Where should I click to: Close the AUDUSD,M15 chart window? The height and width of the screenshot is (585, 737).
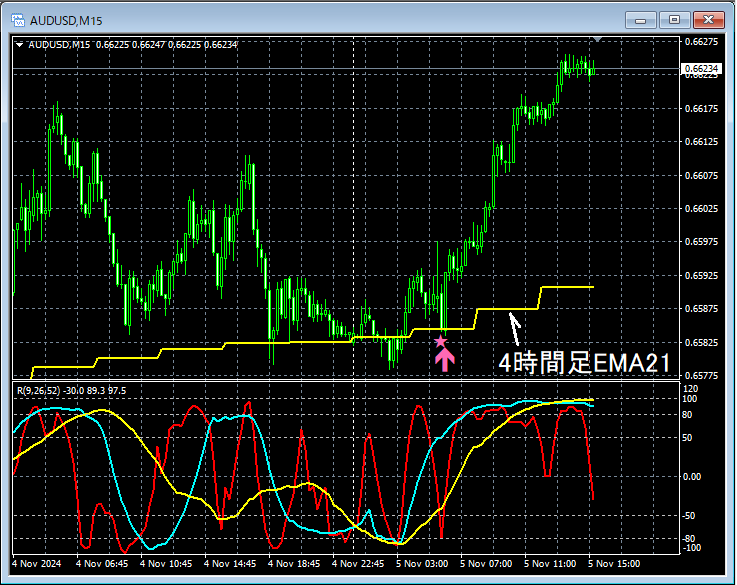[708, 20]
